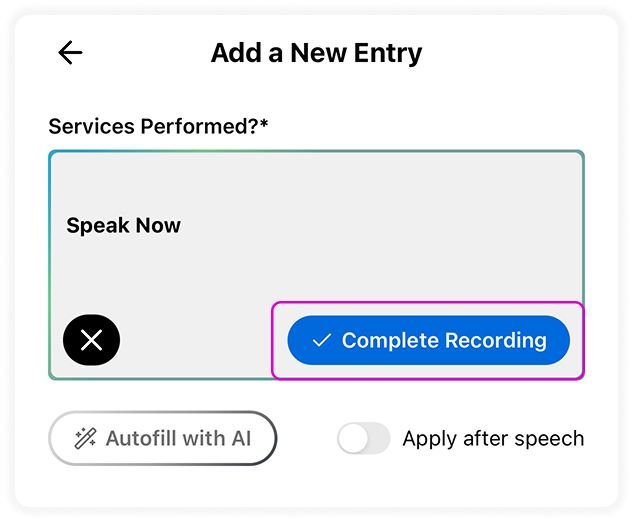
Task: Go back using the left arrow icon
Action: click(70, 52)
